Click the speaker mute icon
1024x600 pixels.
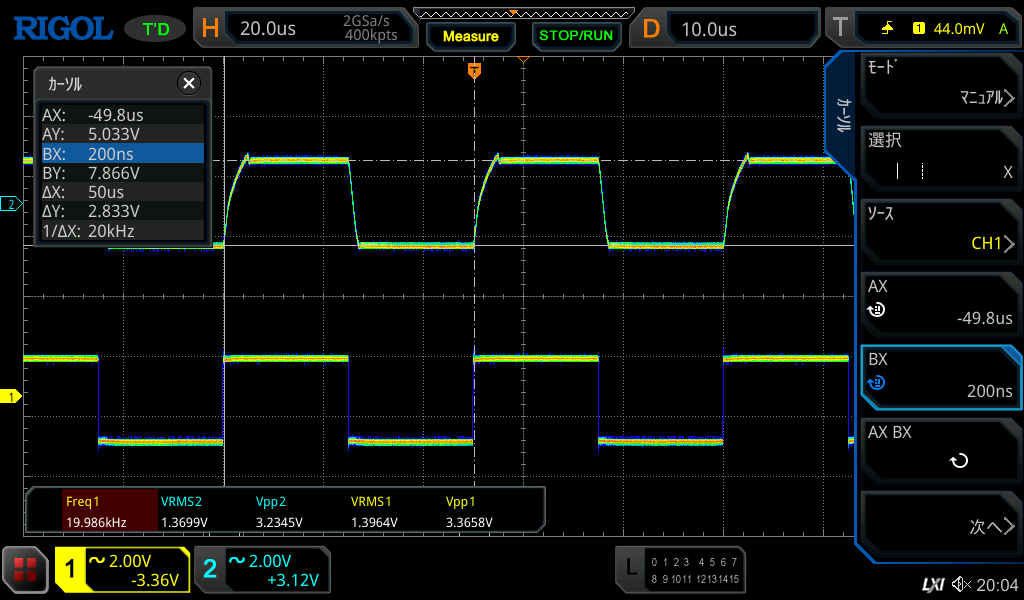pos(961,584)
